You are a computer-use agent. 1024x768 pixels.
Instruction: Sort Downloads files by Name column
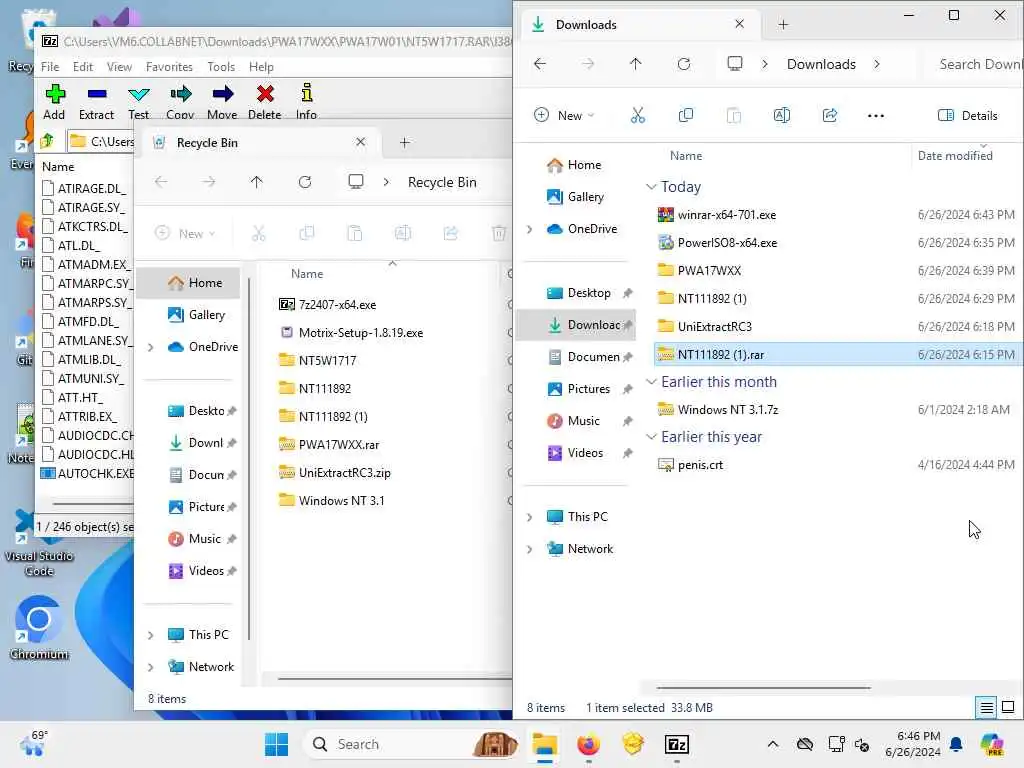[x=686, y=156]
